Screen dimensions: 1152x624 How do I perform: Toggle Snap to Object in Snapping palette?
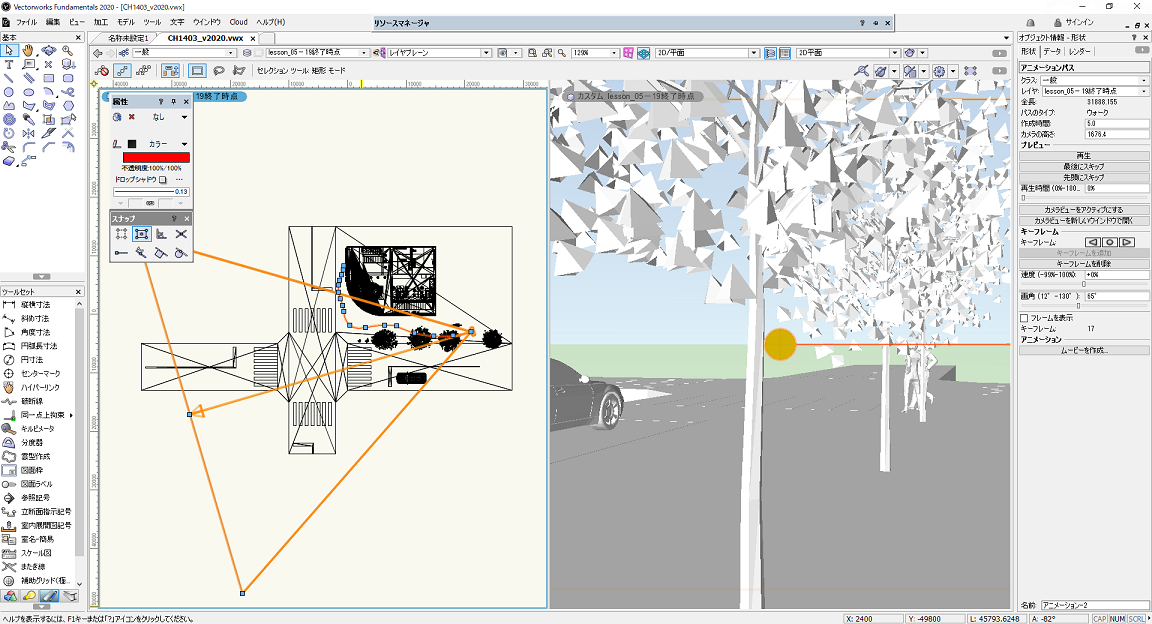pyautogui.click(x=142, y=234)
